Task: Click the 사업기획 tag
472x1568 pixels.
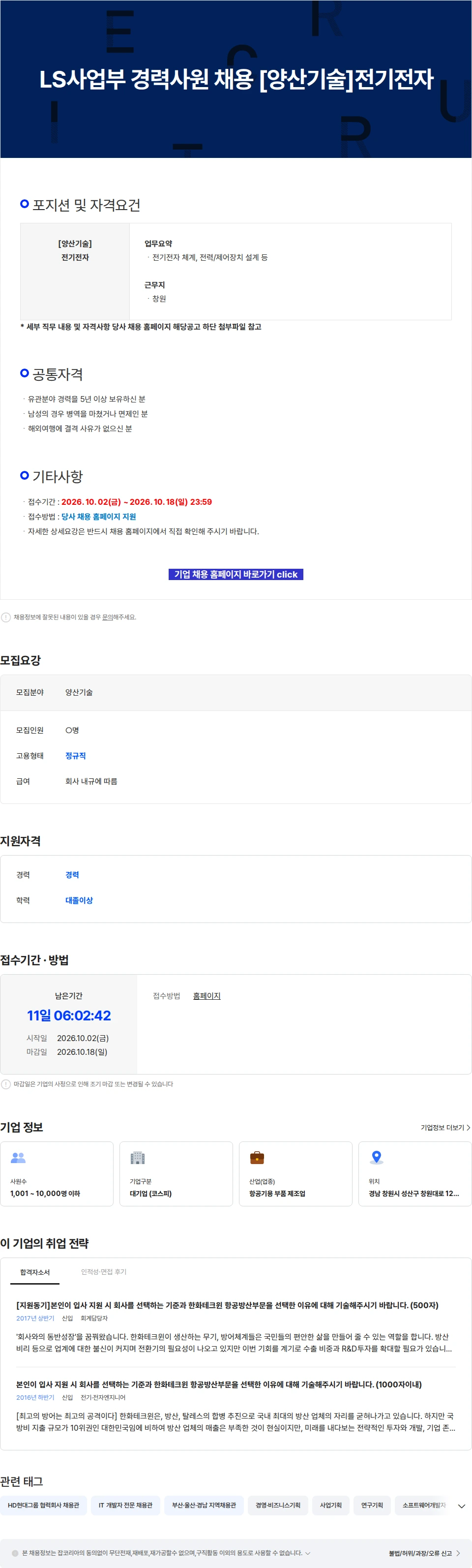Action: pyautogui.click(x=331, y=1506)
